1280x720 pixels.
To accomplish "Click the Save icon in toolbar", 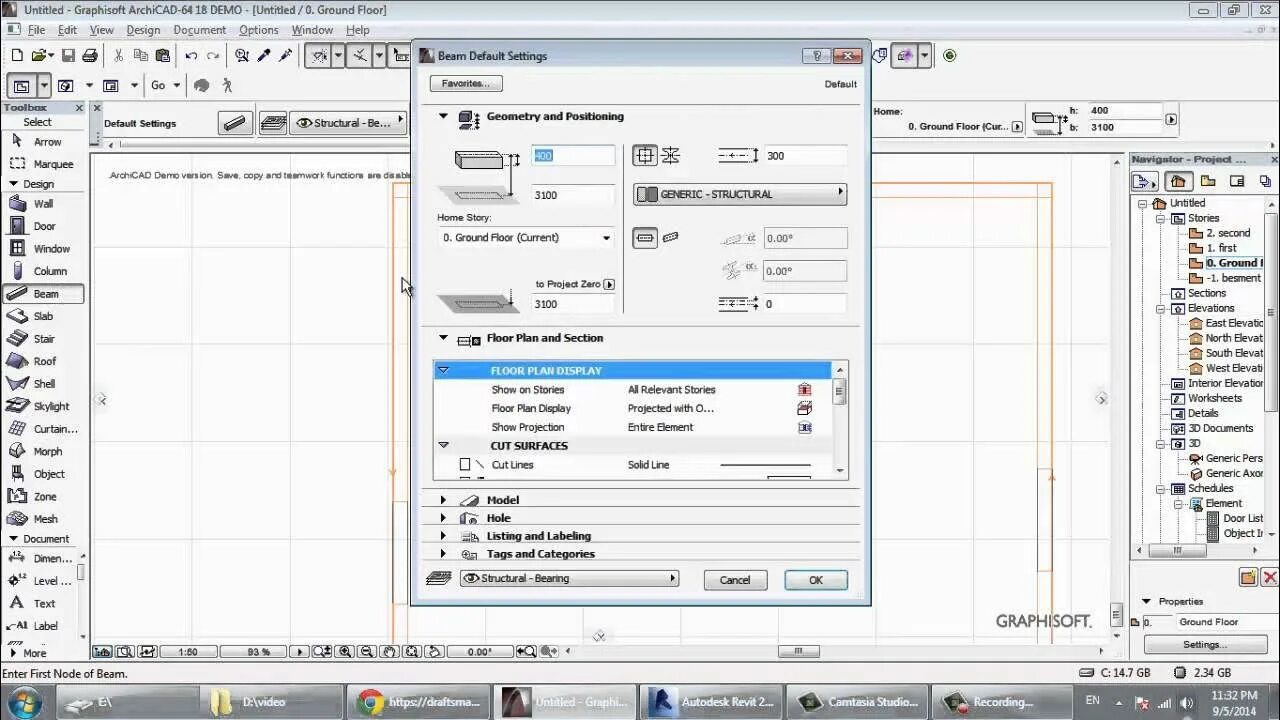I will (x=68, y=56).
